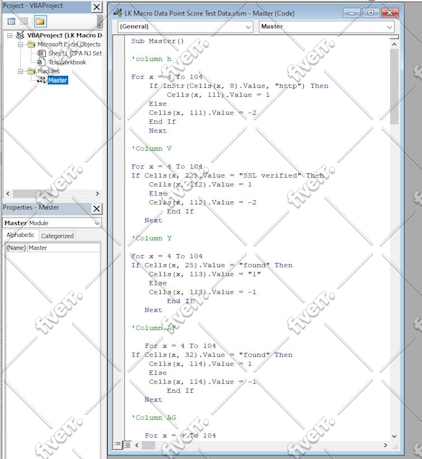Screen dimensions: 422x459
Task: Select ThisWorkbook in project tree
Action: coord(67,62)
